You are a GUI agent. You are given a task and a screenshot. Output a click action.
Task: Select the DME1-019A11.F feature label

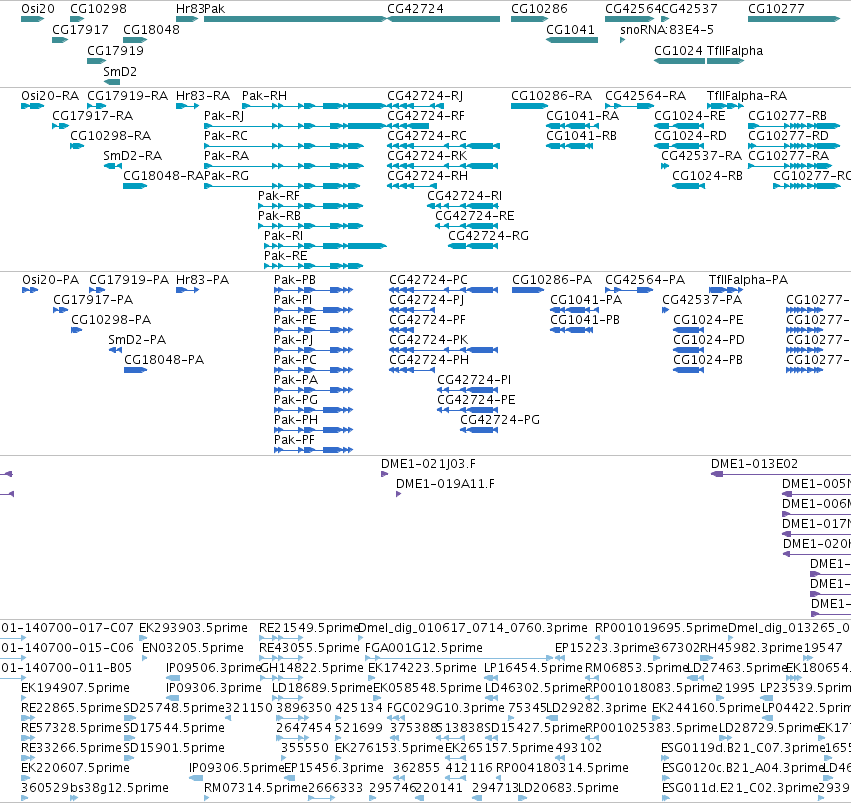pos(446,484)
